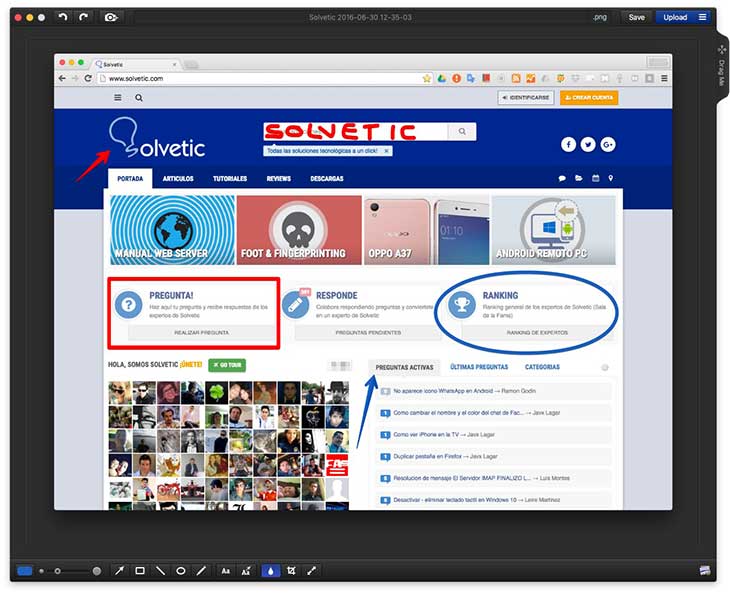Click the REALIZAR PREGUNTA button
The height and width of the screenshot is (594, 730).
point(202,332)
